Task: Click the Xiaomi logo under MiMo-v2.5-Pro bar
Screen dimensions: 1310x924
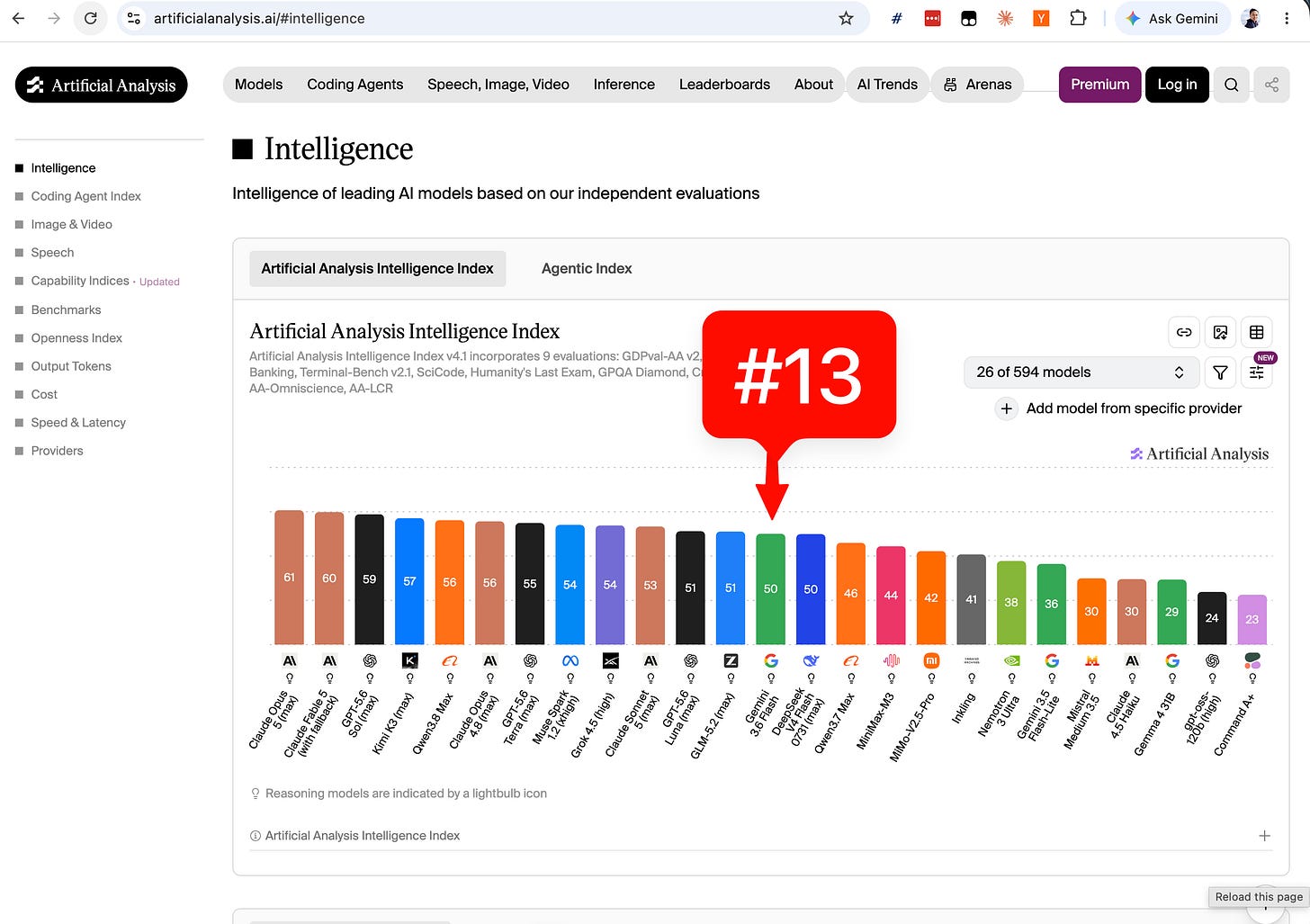Action: point(931,660)
